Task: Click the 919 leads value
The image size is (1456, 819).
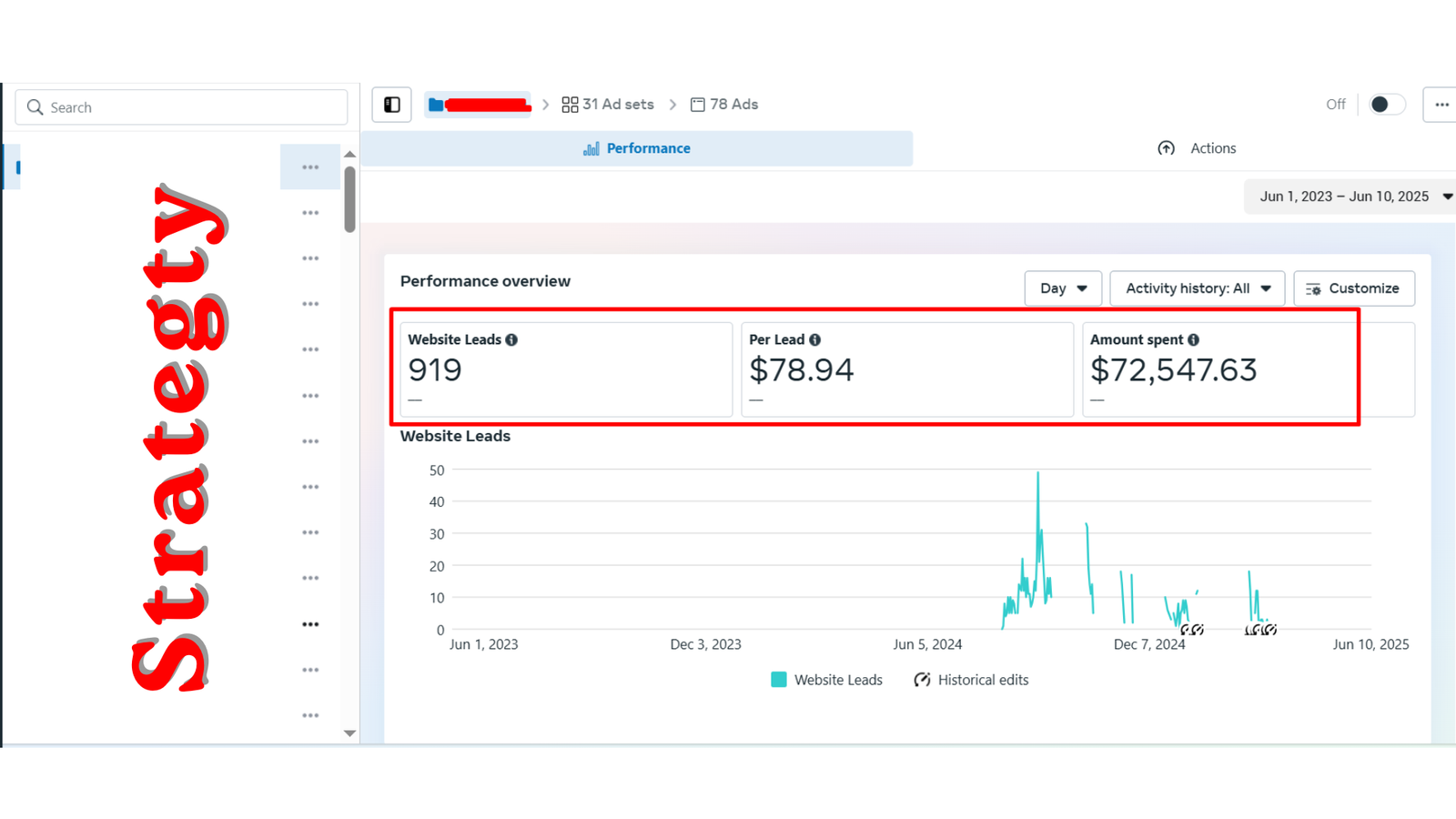Action: [435, 369]
